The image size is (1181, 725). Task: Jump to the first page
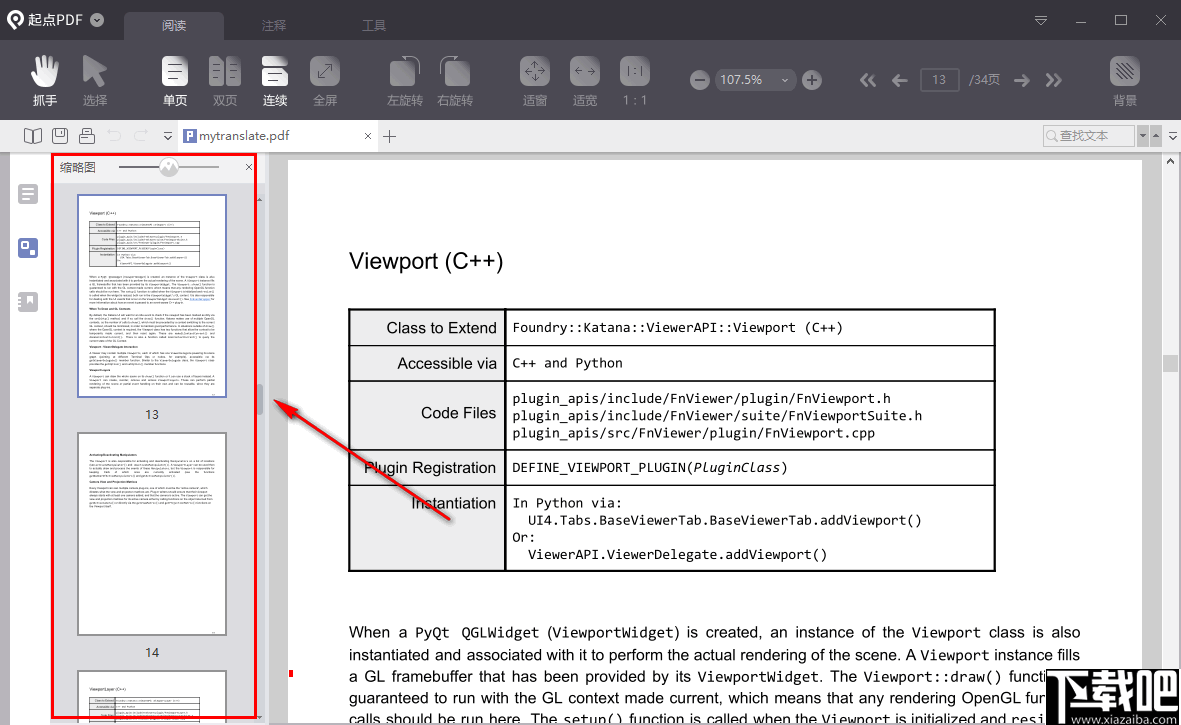(x=868, y=80)
